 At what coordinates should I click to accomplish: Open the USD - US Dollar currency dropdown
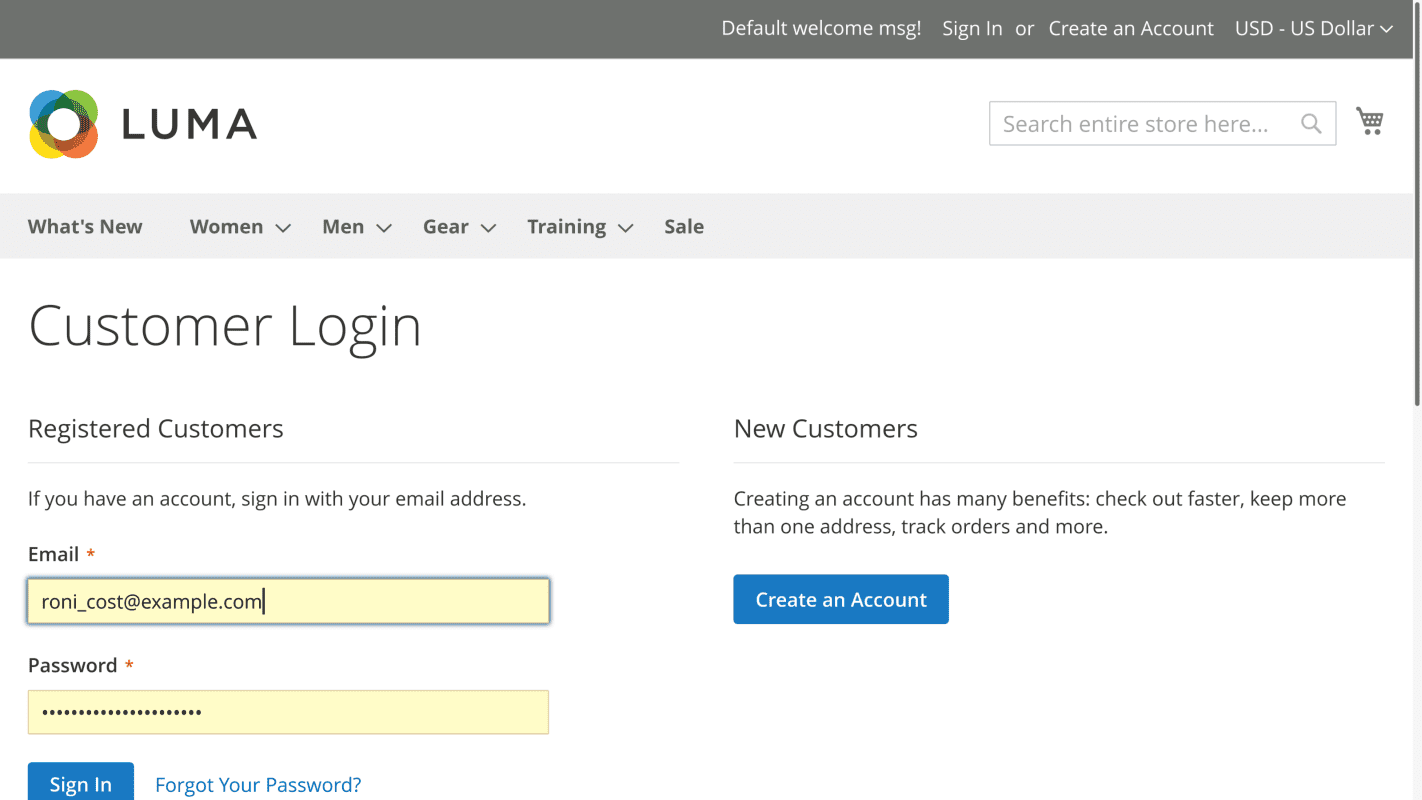1313,28
